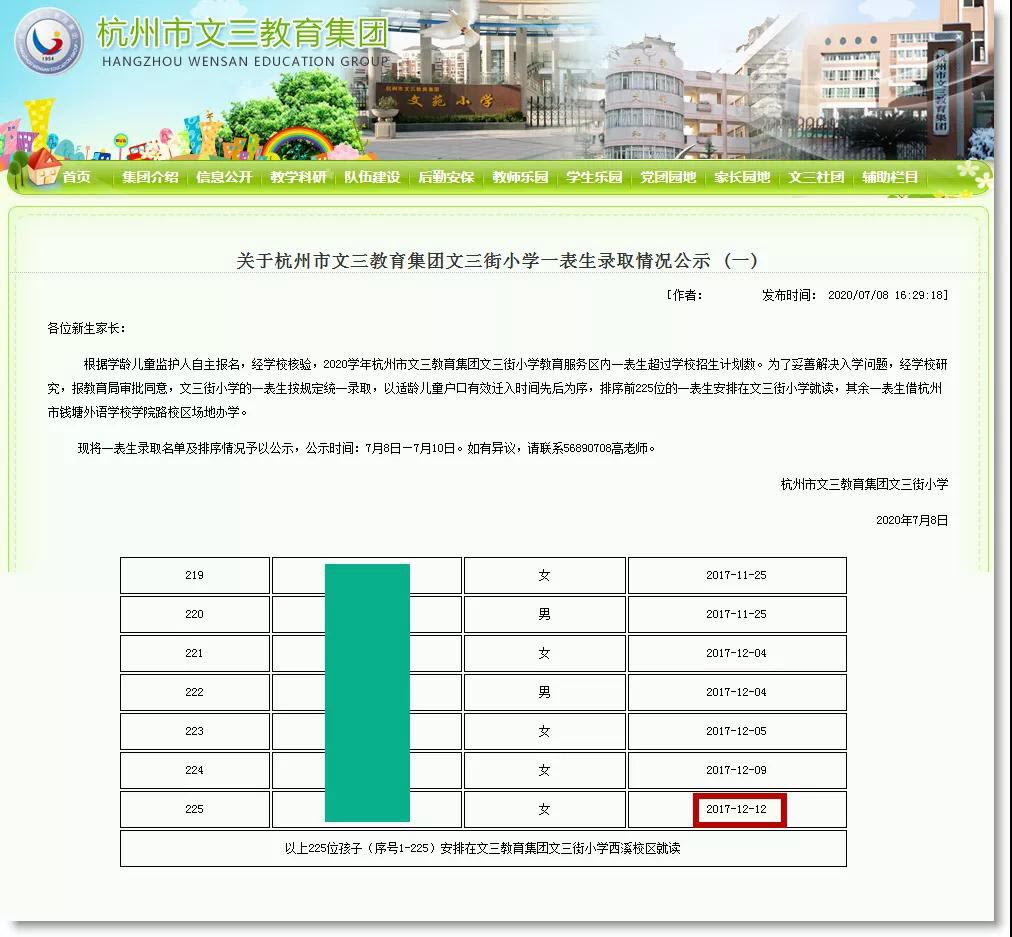The height and width of the screenshot is (937, 1012).
Task: Click the gender cell 女 in row 224
Action: (x=545, y=770)
